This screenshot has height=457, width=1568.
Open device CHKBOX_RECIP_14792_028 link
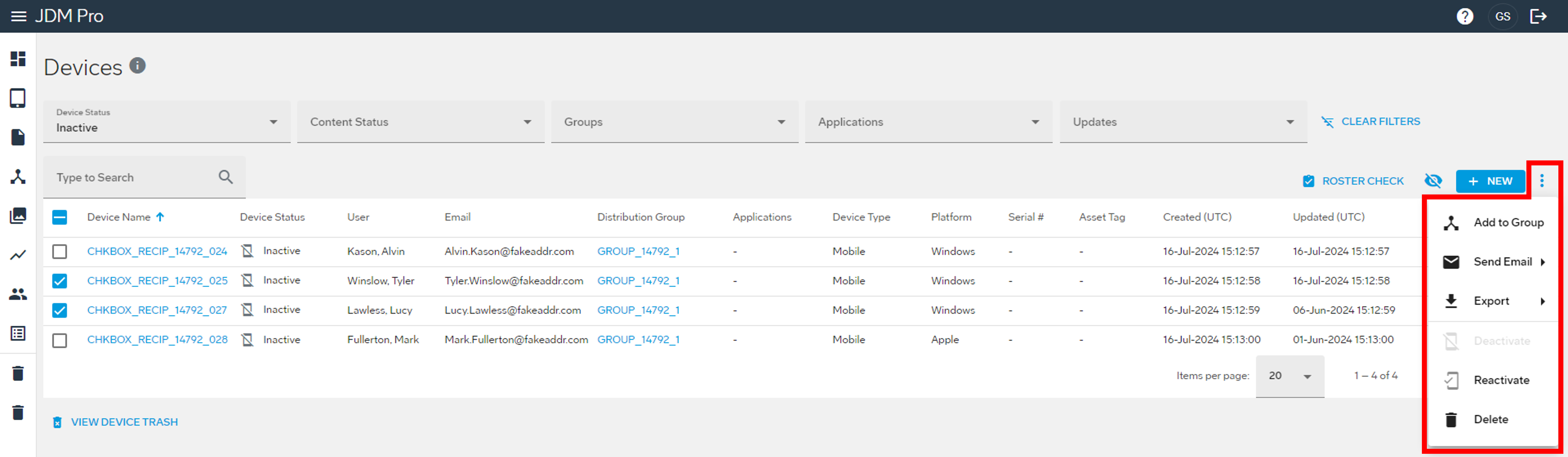(157, 340)
